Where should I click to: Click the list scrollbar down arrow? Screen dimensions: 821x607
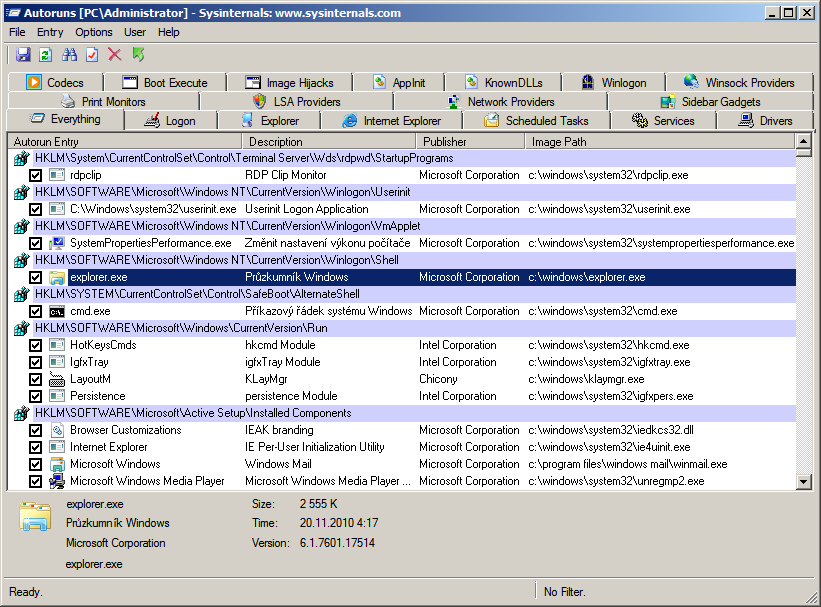pos(804,482)
